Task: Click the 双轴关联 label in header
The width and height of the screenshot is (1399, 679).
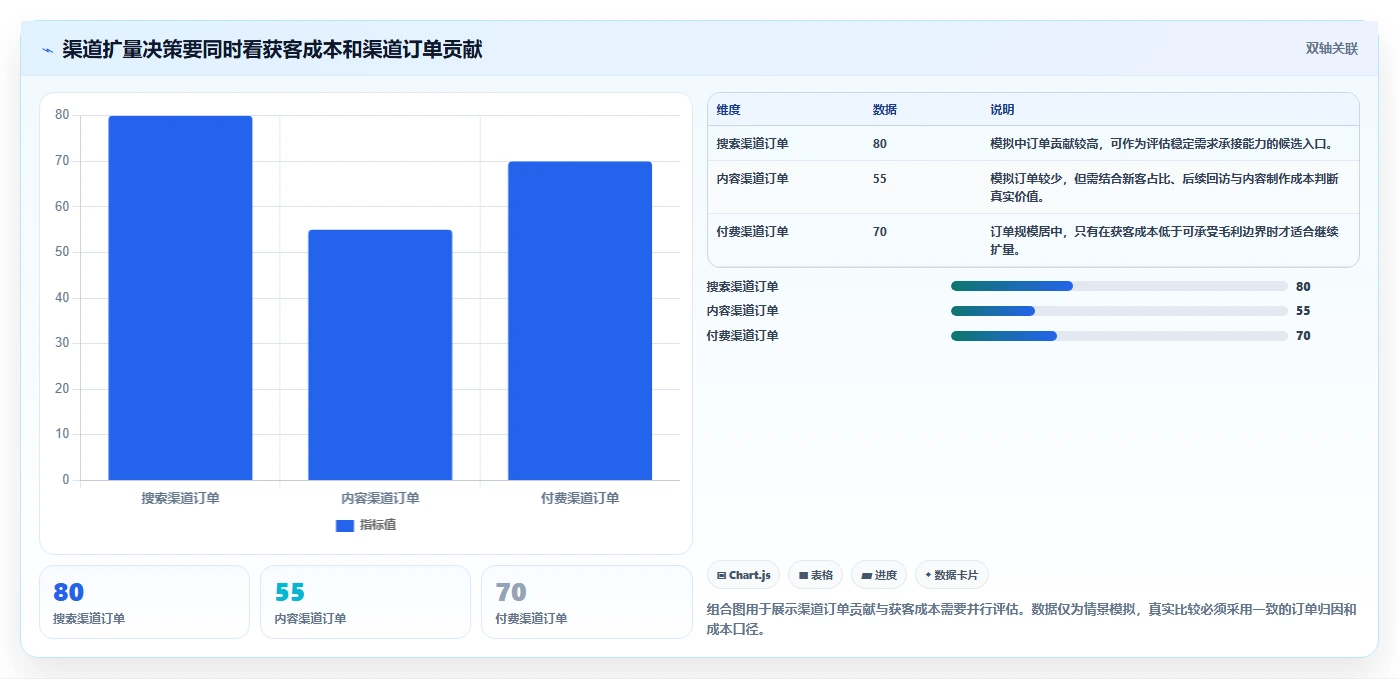Action: (1332, 48)
